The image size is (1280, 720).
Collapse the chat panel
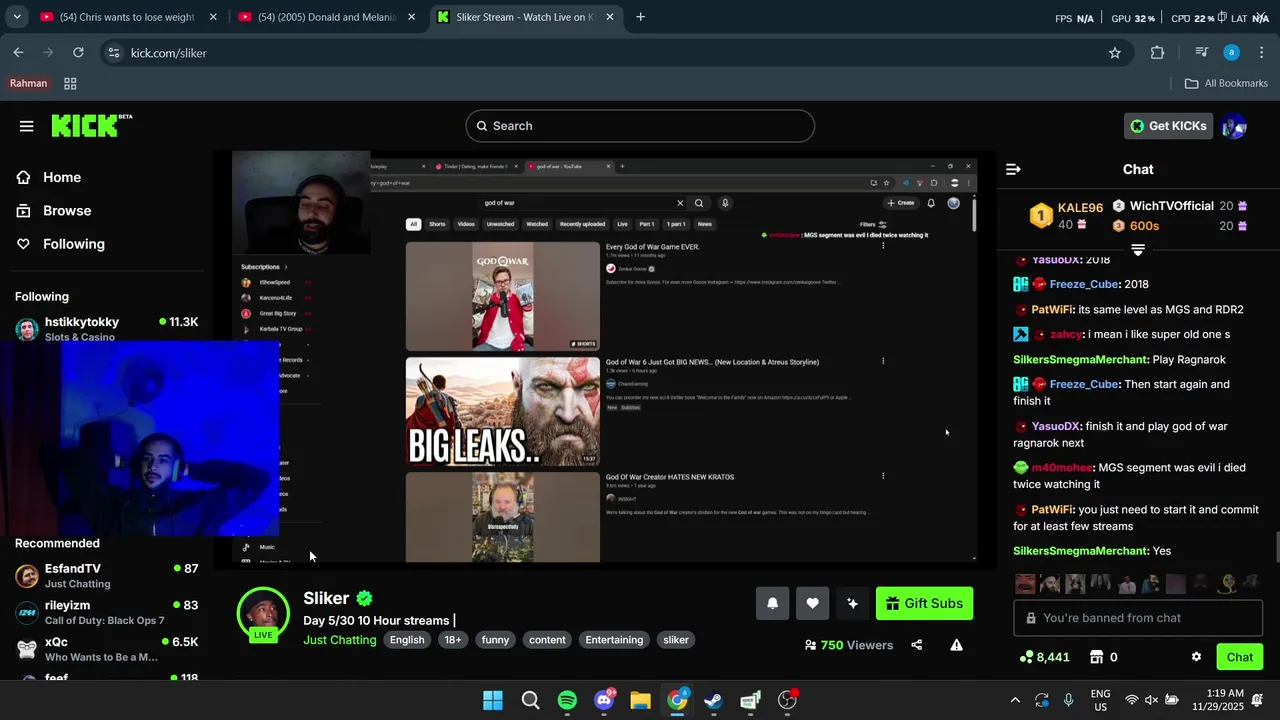point(1013,170)
